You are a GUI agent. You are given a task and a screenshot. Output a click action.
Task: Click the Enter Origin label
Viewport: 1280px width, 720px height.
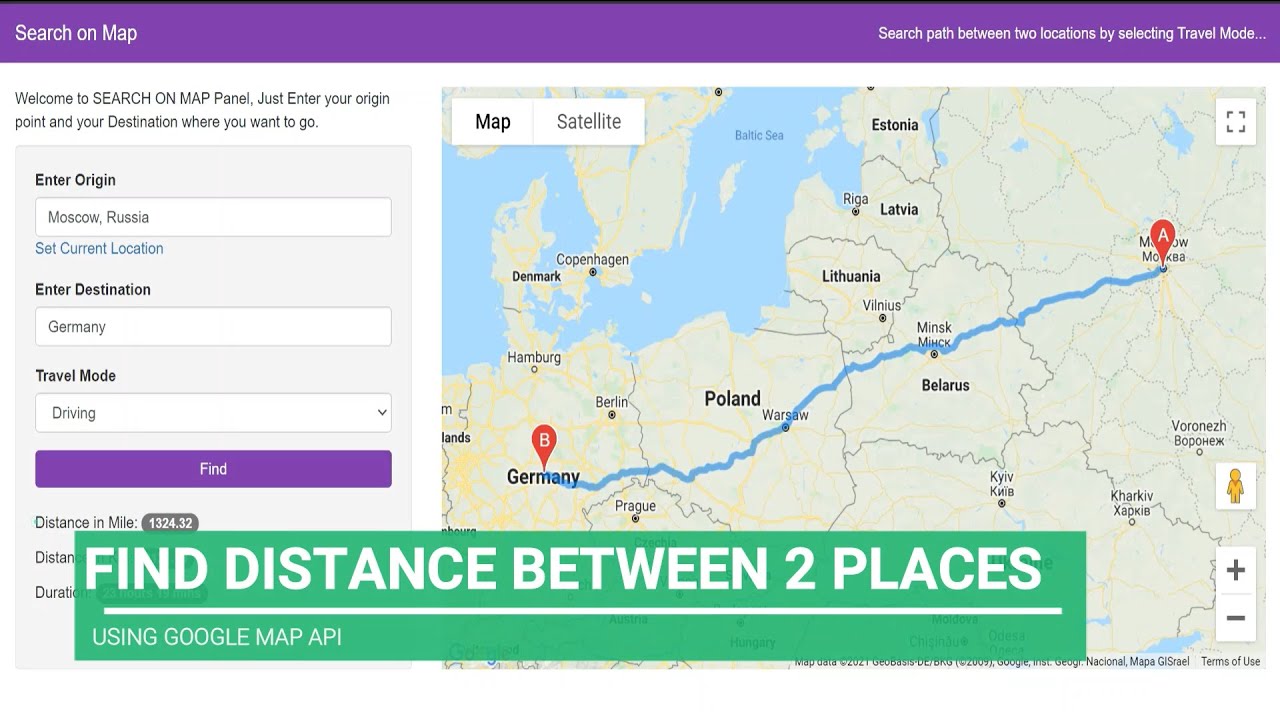[x=75, y=180]
